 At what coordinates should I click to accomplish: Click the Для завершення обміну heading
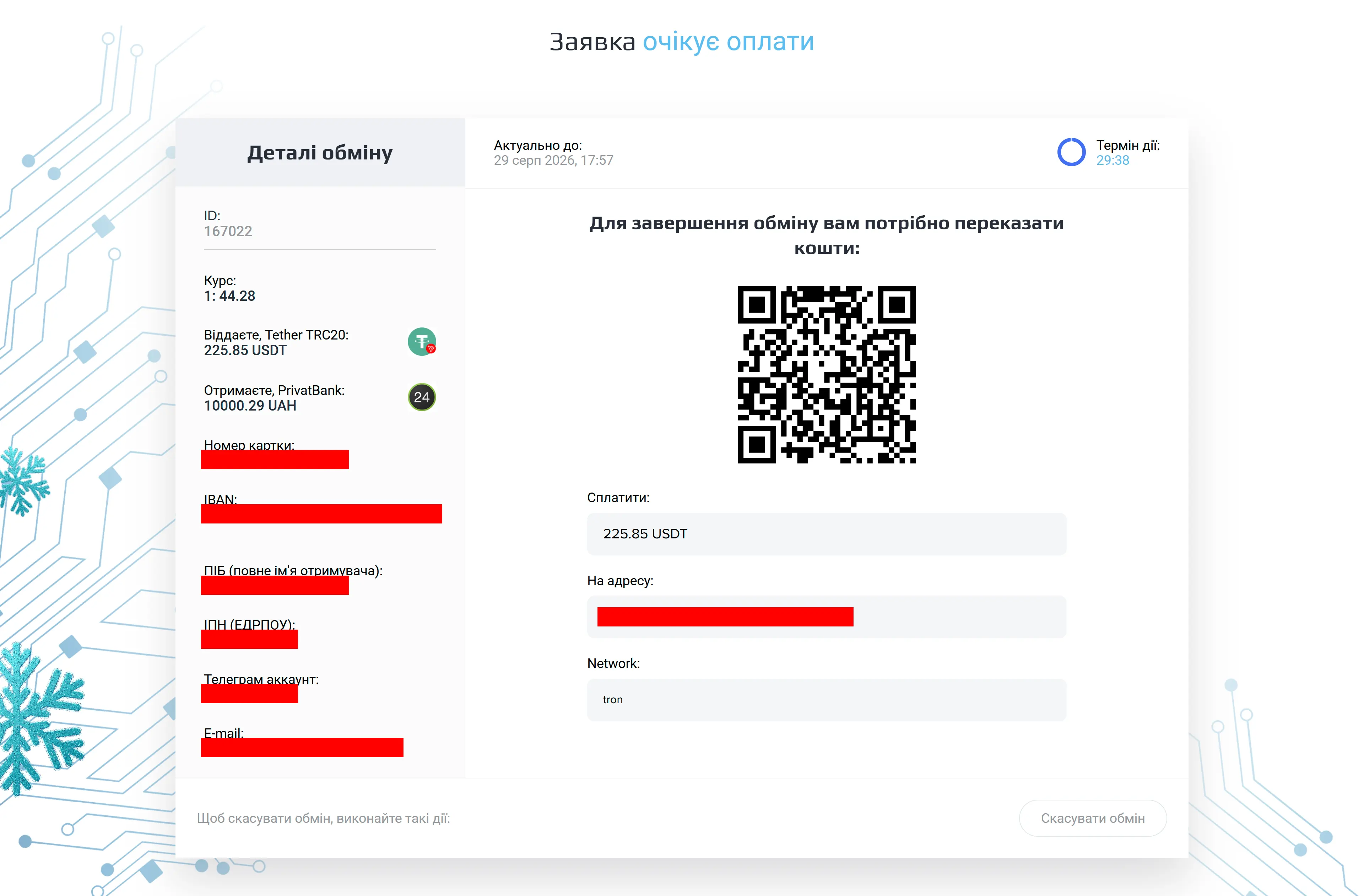coord(827,235)
